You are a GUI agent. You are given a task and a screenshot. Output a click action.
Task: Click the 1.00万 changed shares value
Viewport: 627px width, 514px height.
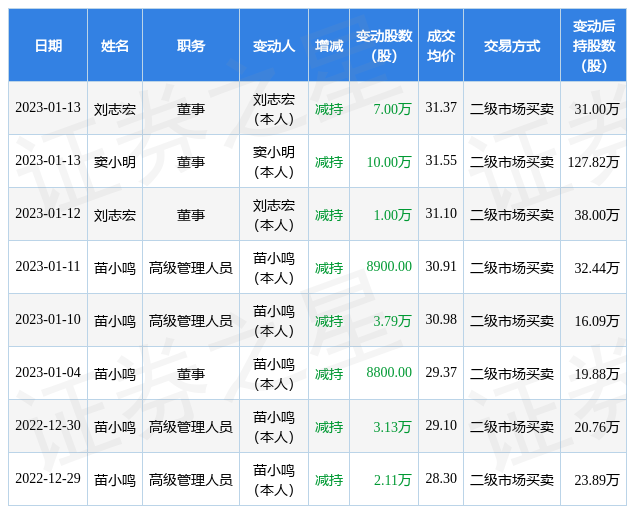pyautogui.click(x=392, y=215)
